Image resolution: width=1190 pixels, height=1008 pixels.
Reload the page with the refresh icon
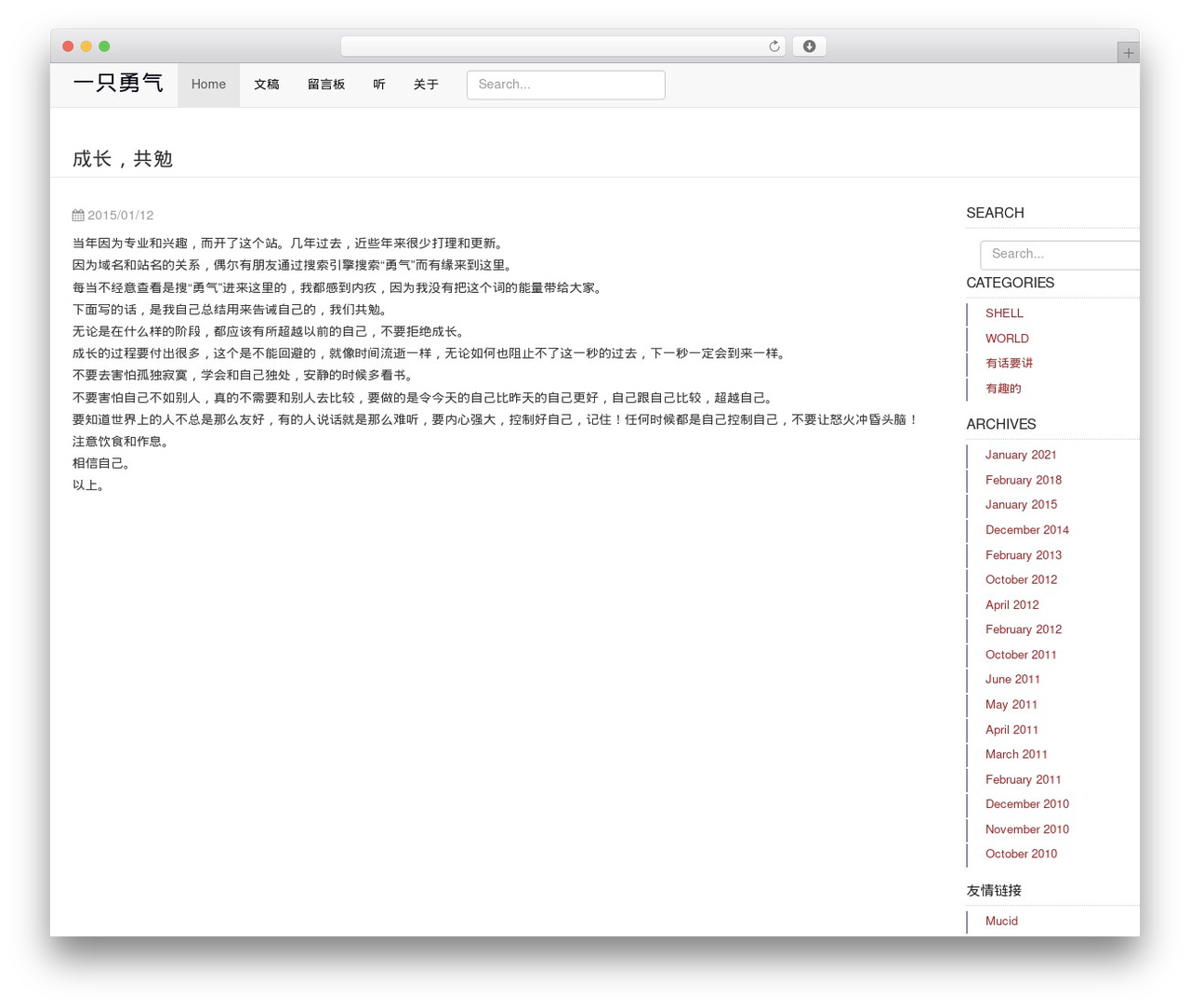tap(773, 46)
